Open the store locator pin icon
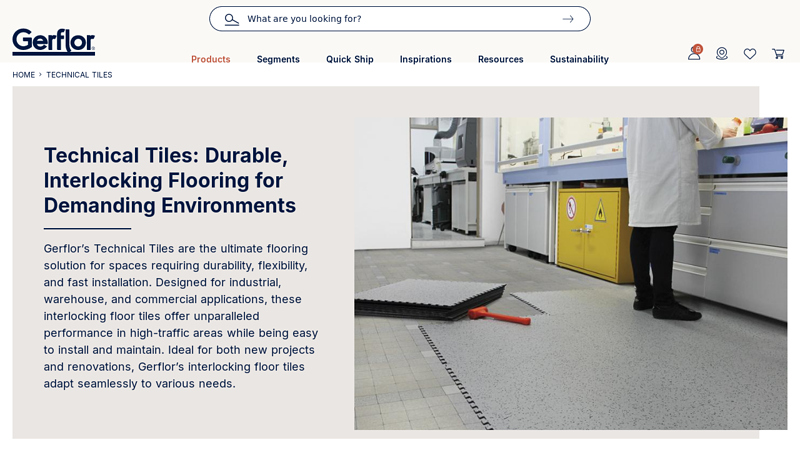This screenshot has height=450, width=800. (x=721, y=54)
